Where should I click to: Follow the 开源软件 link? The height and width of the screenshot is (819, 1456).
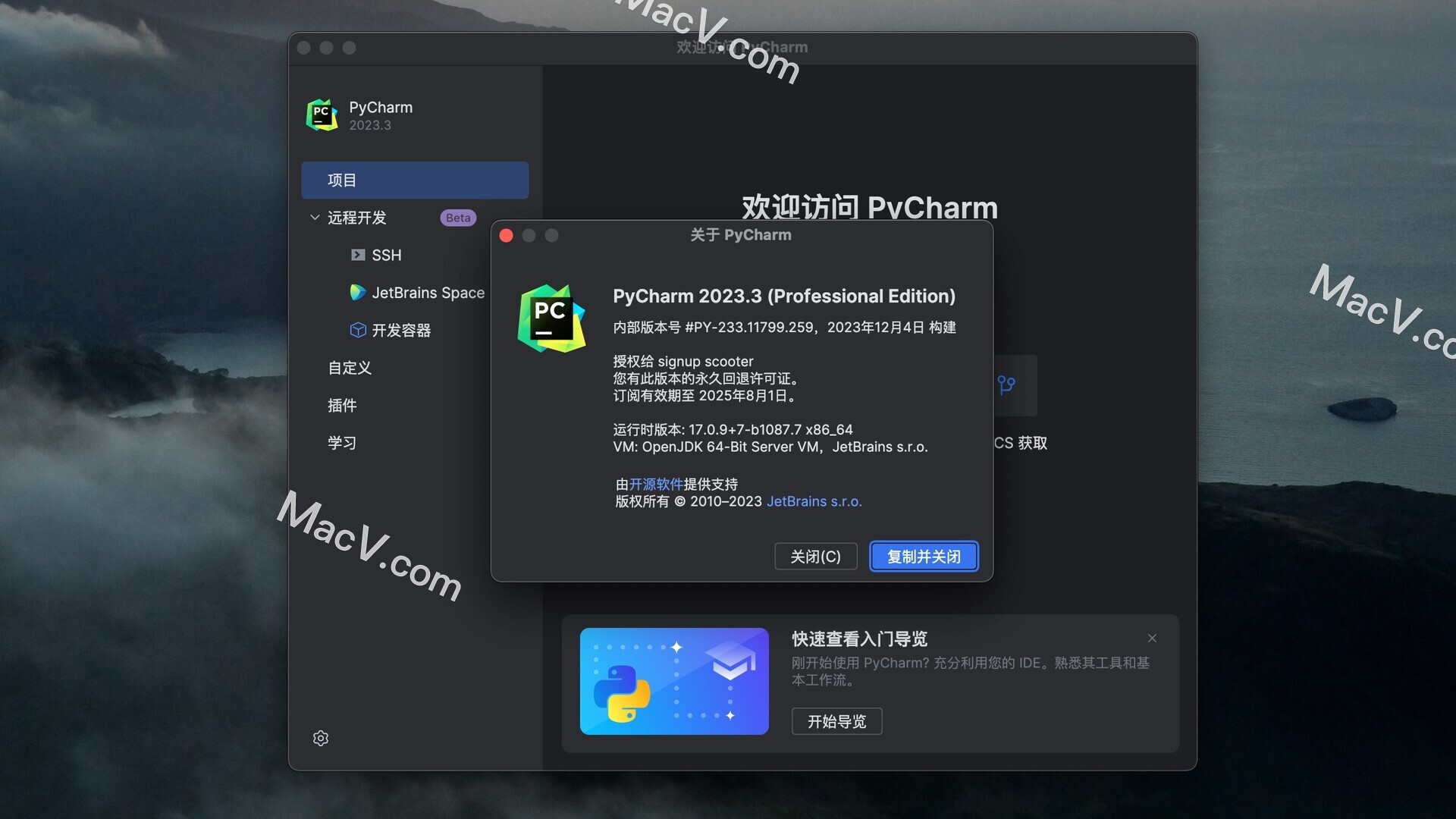click(x=656, y=484)
